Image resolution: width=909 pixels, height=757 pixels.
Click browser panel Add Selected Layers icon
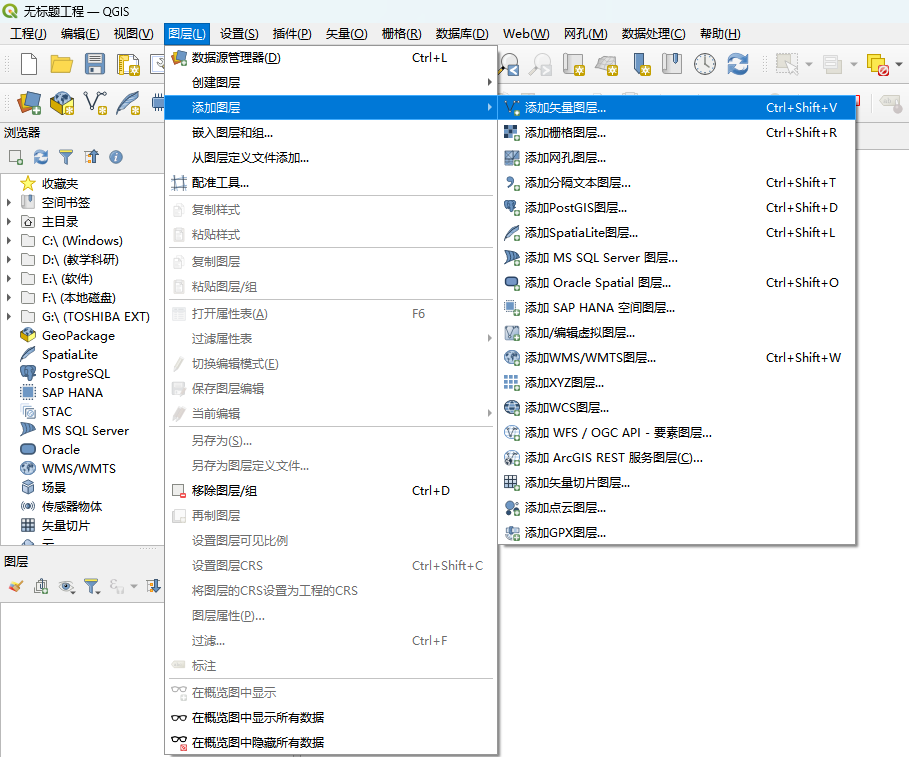[16, 157]
